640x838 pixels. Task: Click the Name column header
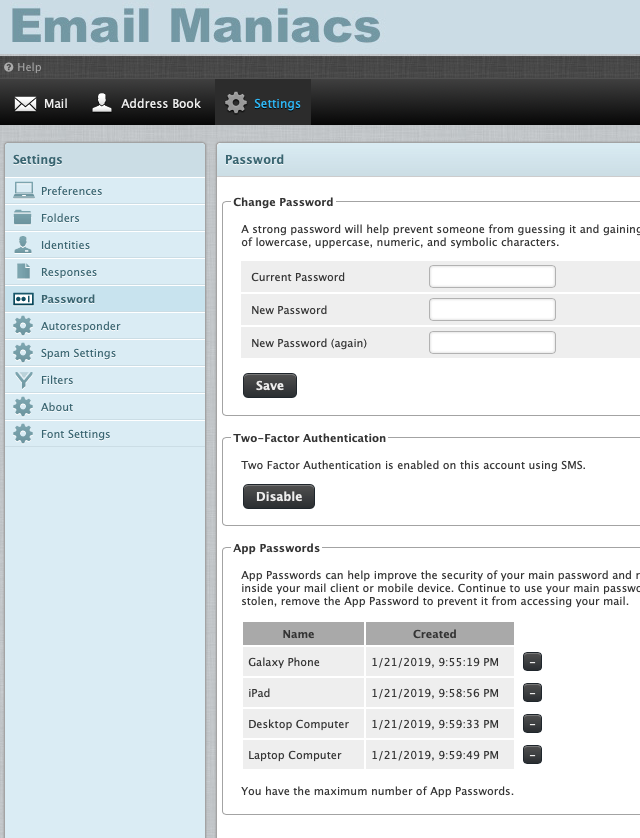point(303,633)
